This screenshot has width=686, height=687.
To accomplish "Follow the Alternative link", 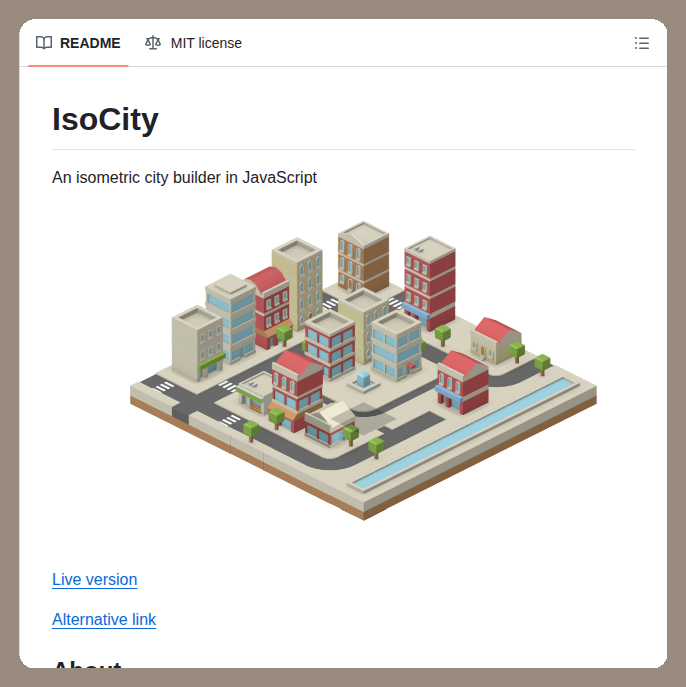I will tap(104, 619).
